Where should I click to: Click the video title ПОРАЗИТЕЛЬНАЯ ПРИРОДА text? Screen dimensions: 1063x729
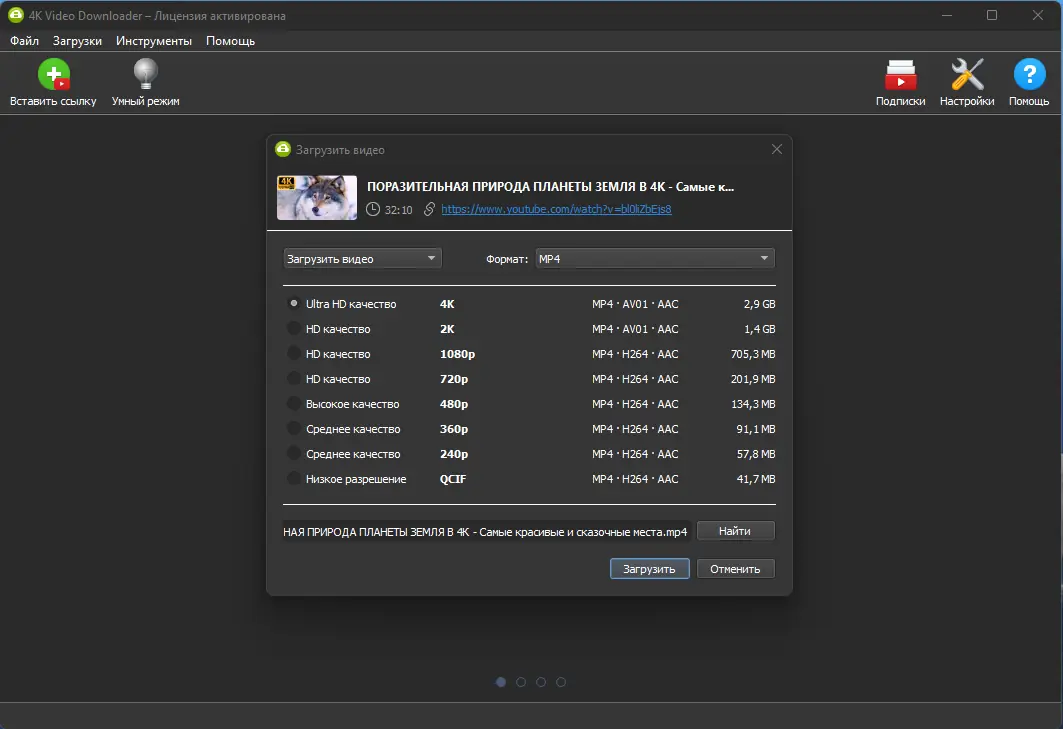(x=550, y=186)
